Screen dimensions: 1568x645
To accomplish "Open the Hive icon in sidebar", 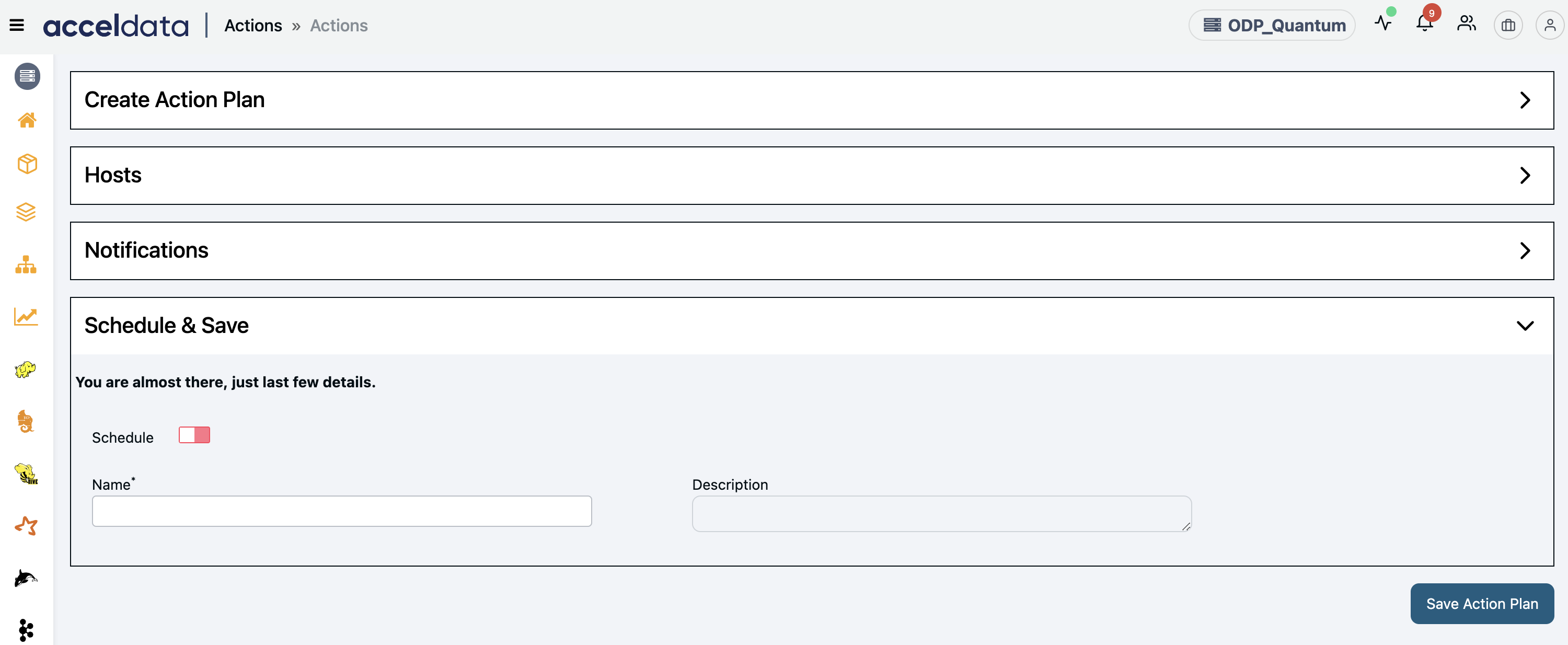I will (26, 474).
